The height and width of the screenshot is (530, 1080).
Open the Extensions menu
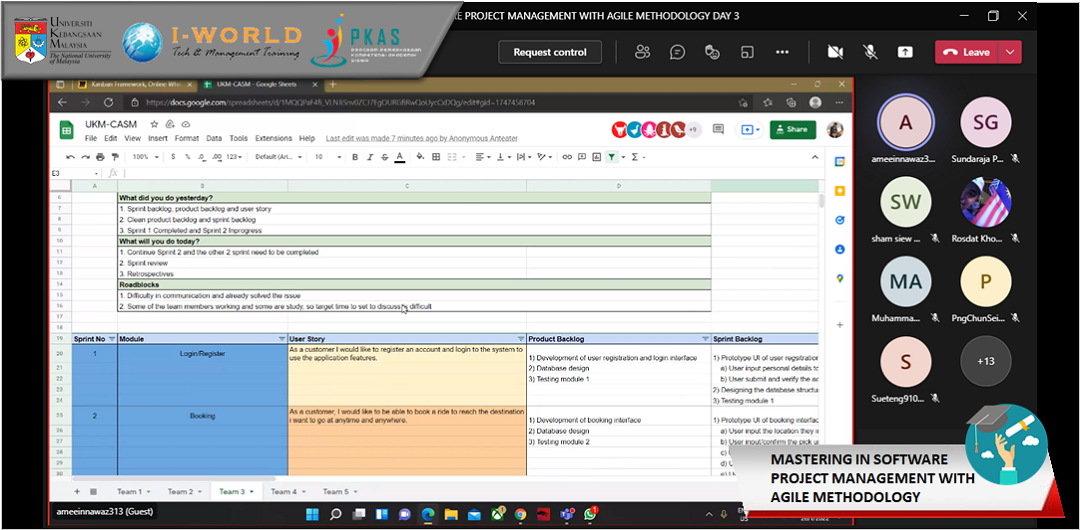point(273,139)
